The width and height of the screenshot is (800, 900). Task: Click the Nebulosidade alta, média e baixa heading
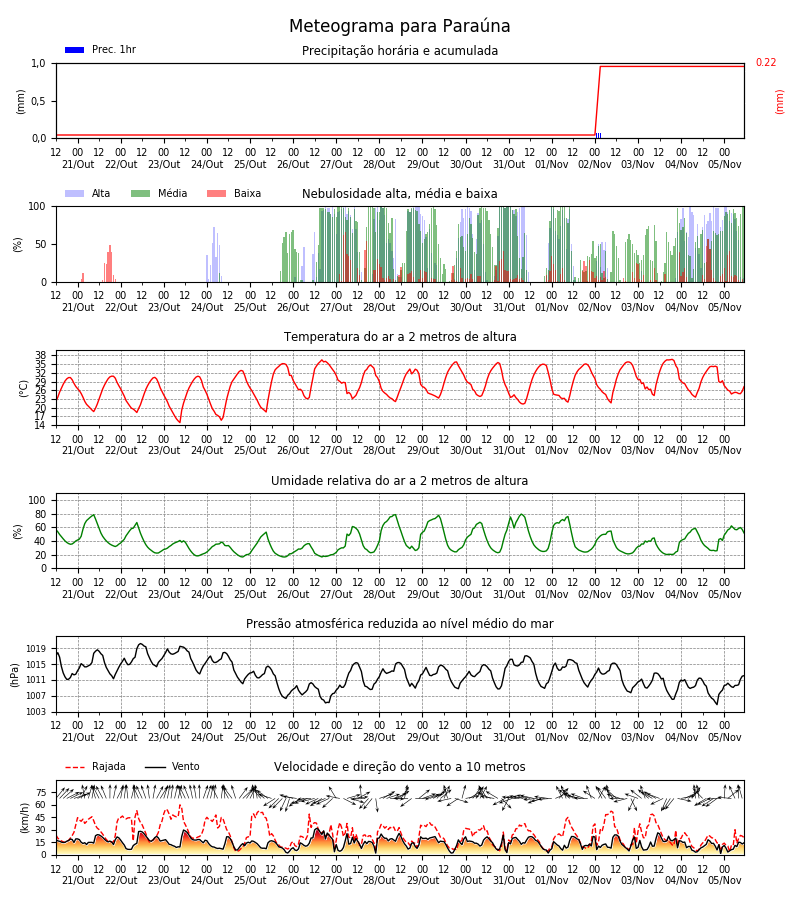point(399,194)
